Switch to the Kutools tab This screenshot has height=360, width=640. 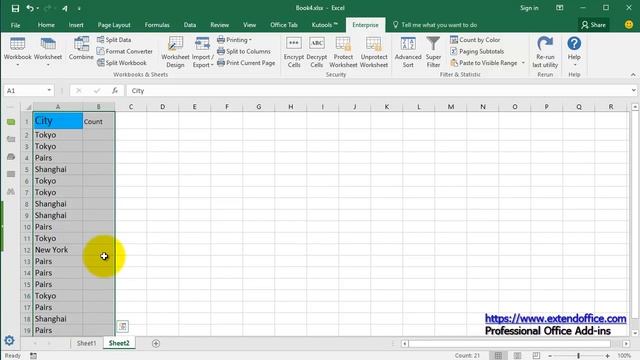[x=324, y=25]
